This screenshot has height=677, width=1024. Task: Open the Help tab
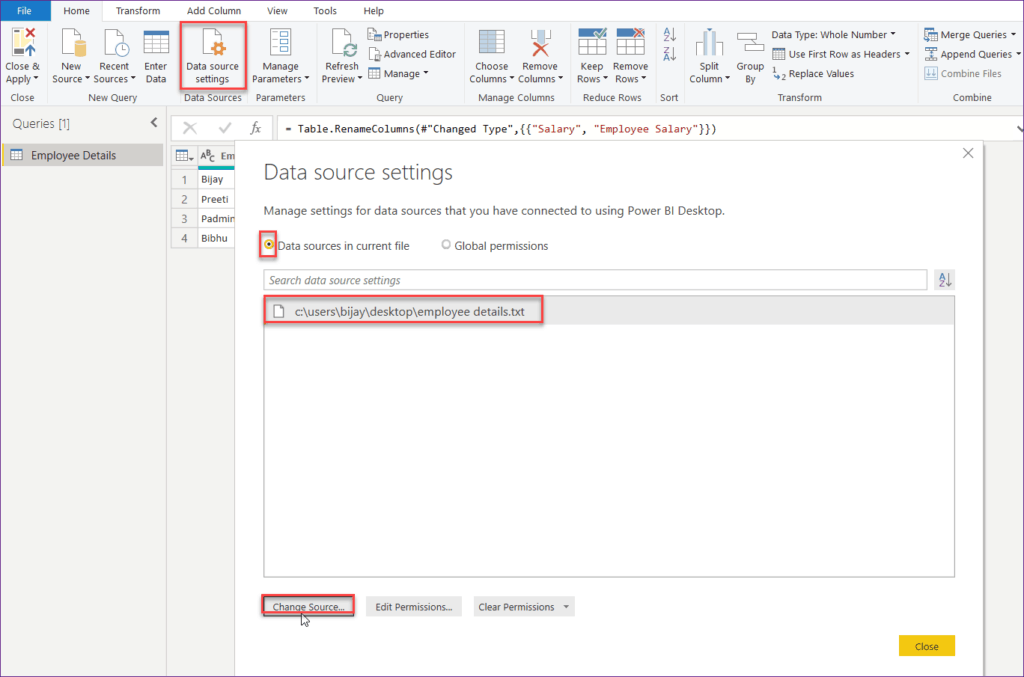[x=374, y=11]
